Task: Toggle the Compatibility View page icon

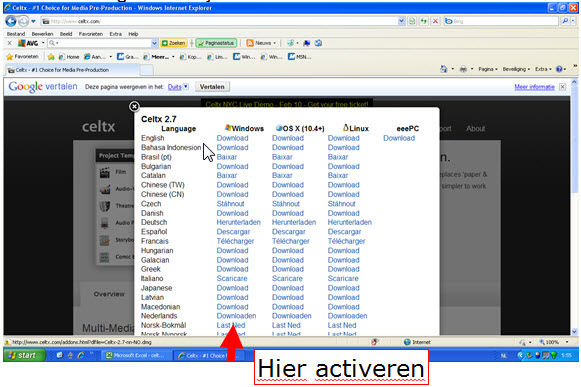Action: [412, 21]
